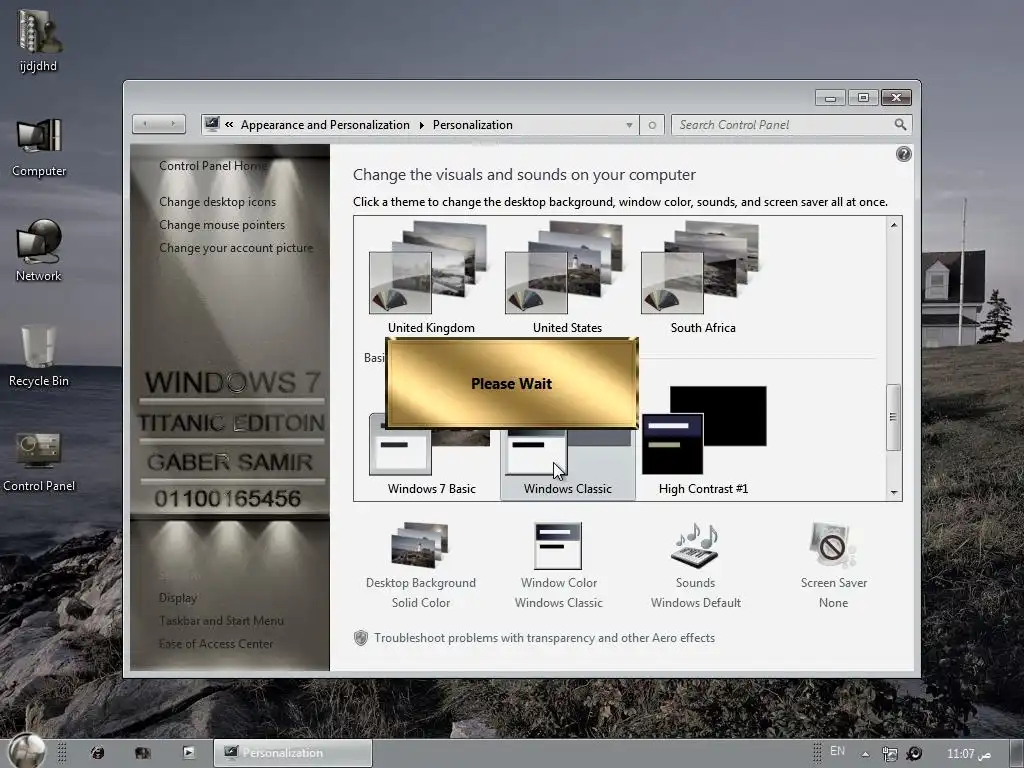Open the pinned media player taskbar icon

(x=189, y=753)
